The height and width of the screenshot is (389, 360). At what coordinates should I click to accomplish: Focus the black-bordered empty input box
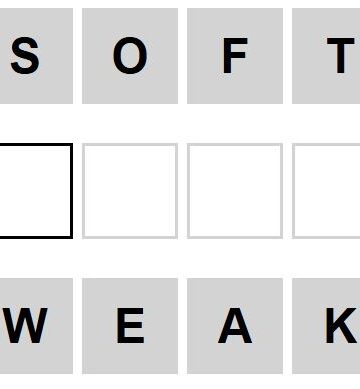36,191
